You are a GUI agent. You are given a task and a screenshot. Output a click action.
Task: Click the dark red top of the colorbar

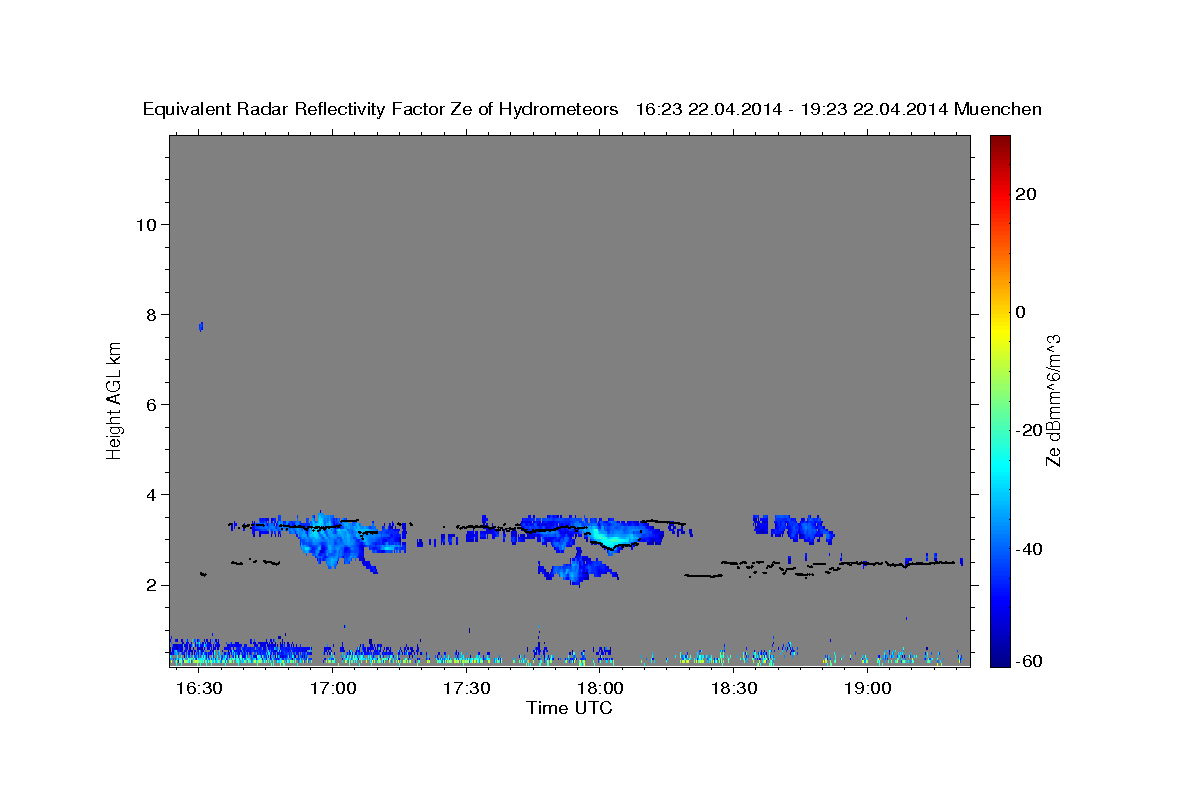click(999, 142)
